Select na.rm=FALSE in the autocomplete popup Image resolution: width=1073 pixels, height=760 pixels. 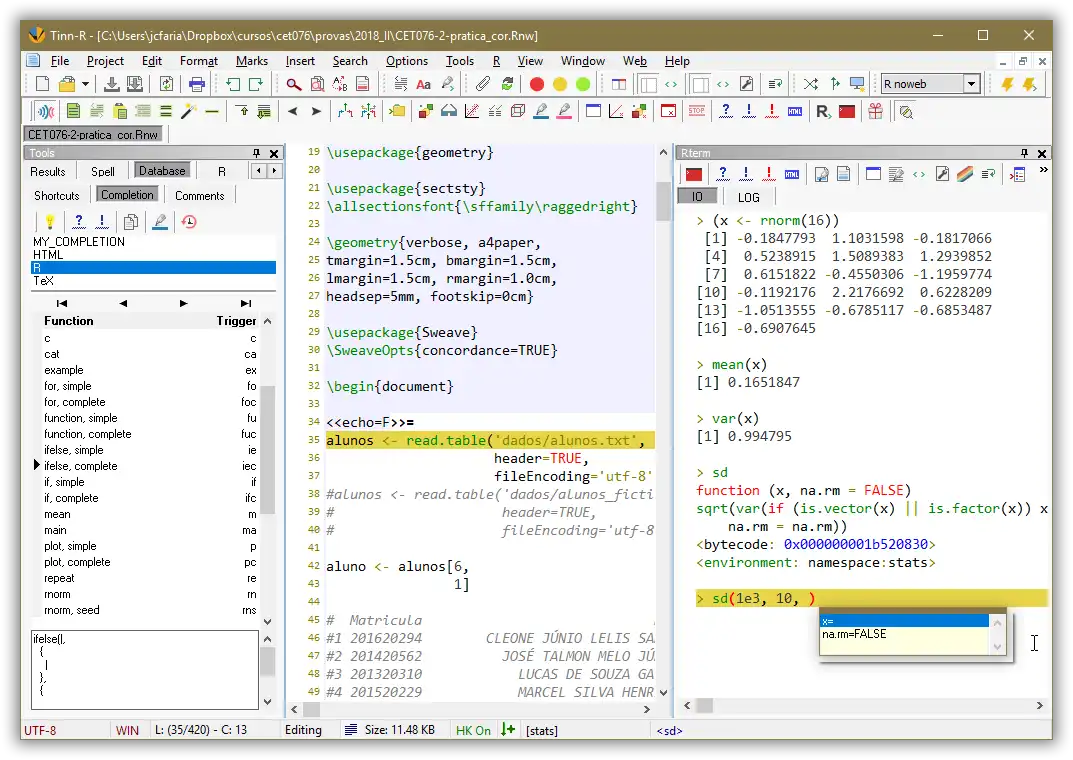[x=854, y=634]
